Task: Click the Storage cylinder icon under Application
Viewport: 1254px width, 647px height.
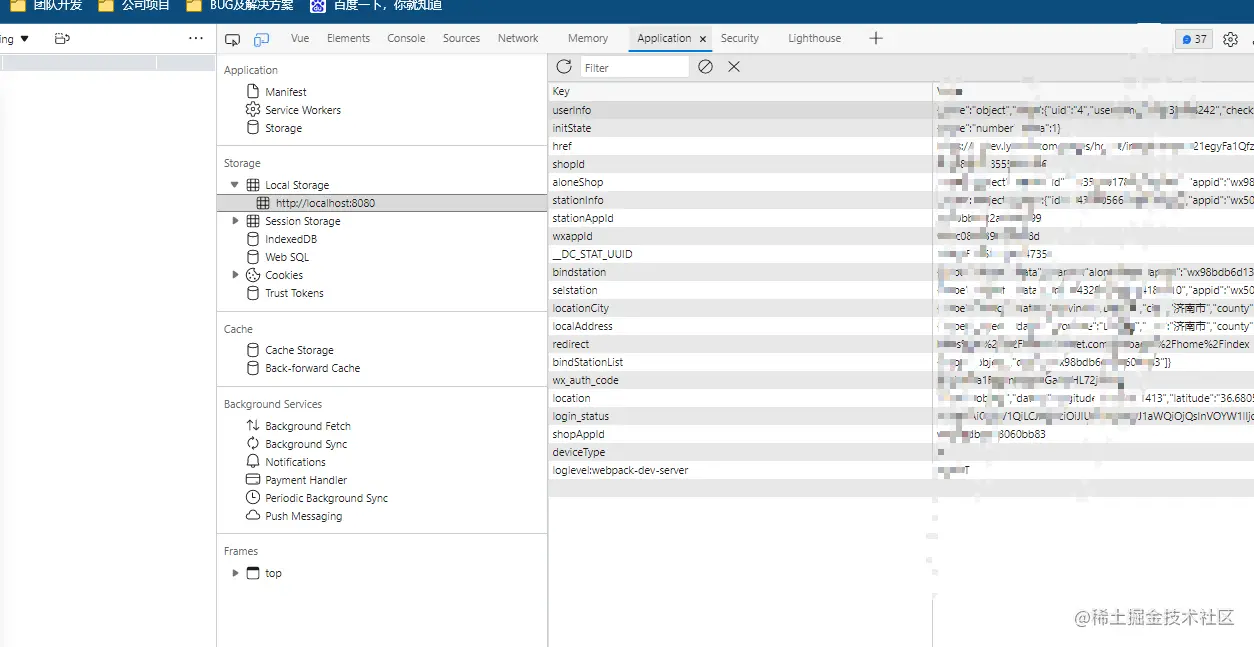Action: [x=253, y=127]
